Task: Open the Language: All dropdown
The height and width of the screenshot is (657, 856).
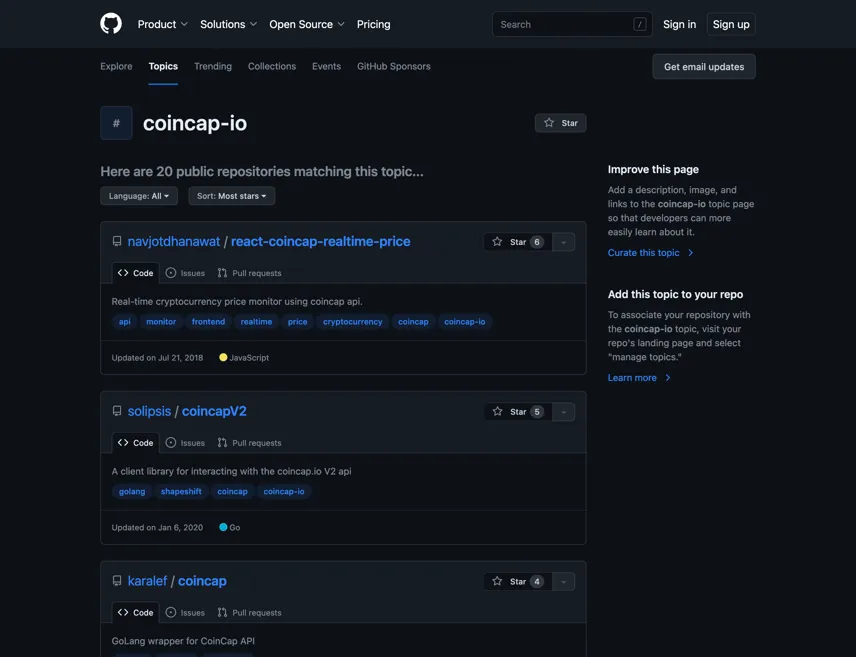Action: 139,196
